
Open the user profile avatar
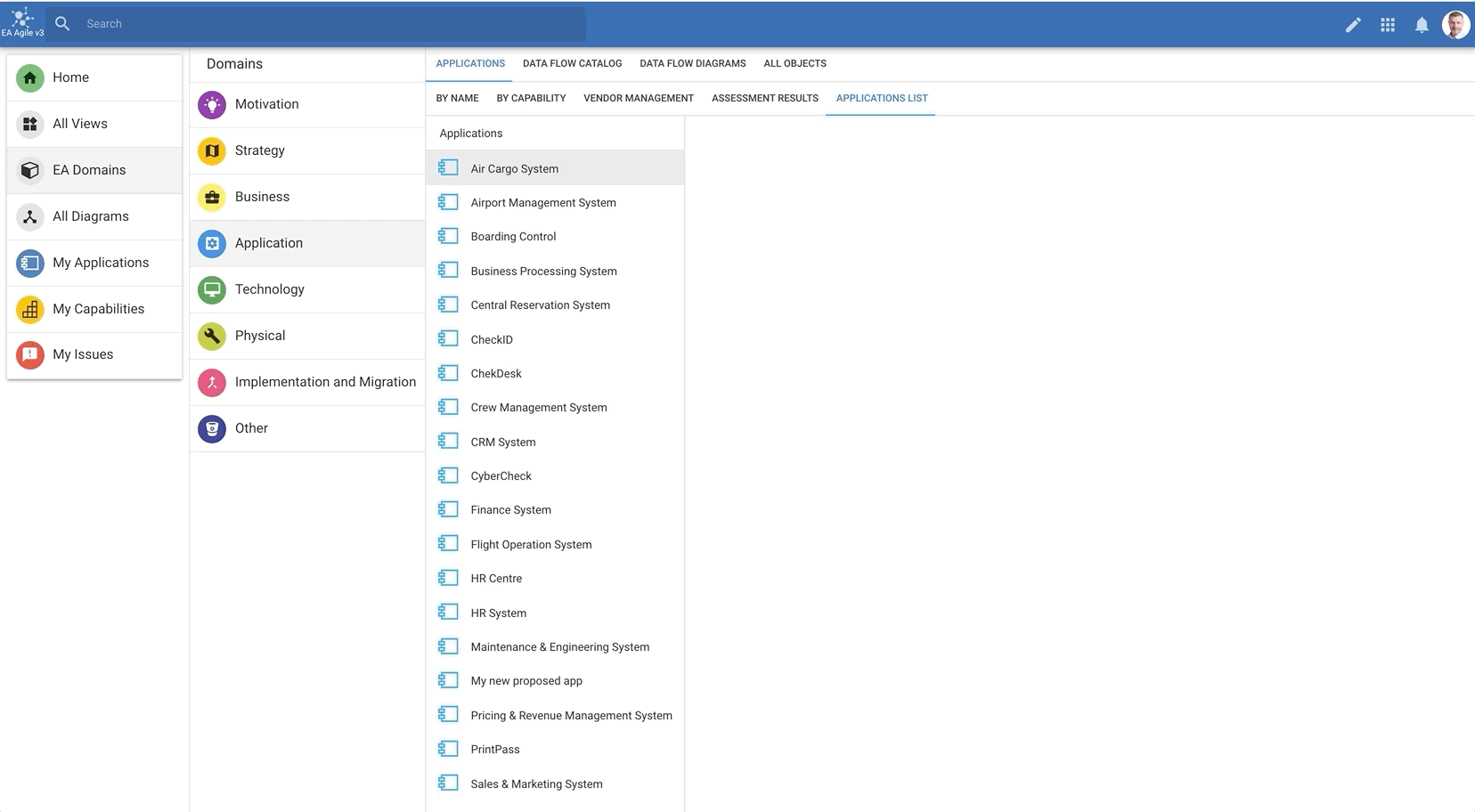[1455, 25]
